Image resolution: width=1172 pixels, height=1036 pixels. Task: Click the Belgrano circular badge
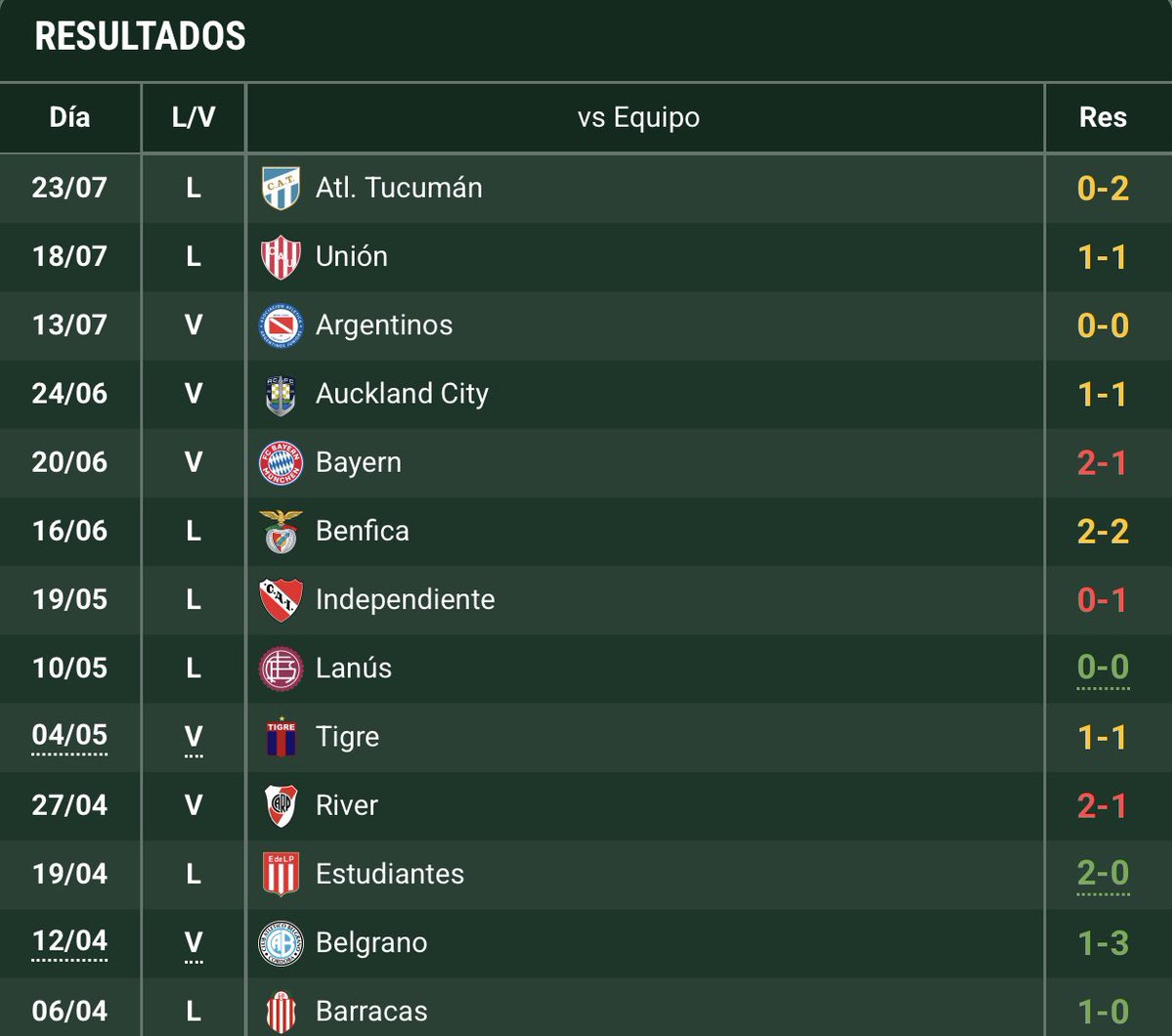[282, 943]
